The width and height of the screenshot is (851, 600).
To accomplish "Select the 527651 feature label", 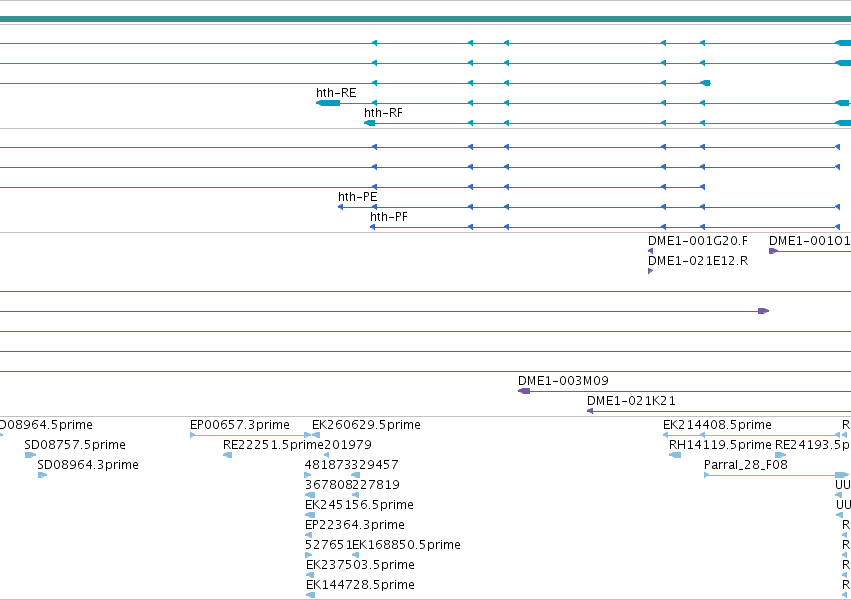I will tap(328, 545).
